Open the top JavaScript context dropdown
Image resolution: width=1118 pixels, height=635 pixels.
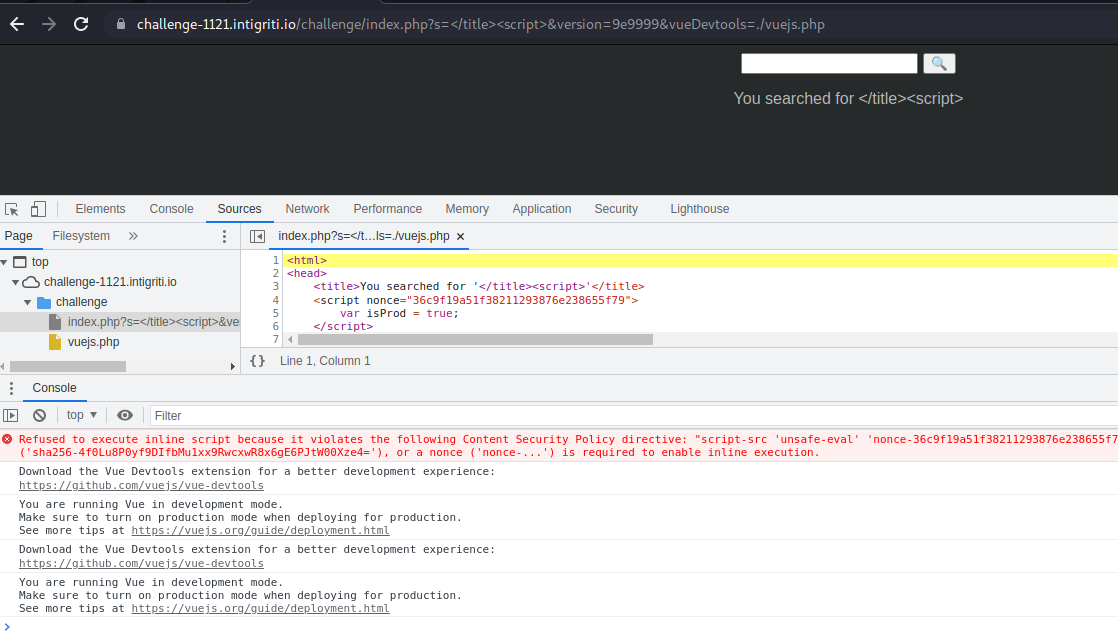(81, 415)
